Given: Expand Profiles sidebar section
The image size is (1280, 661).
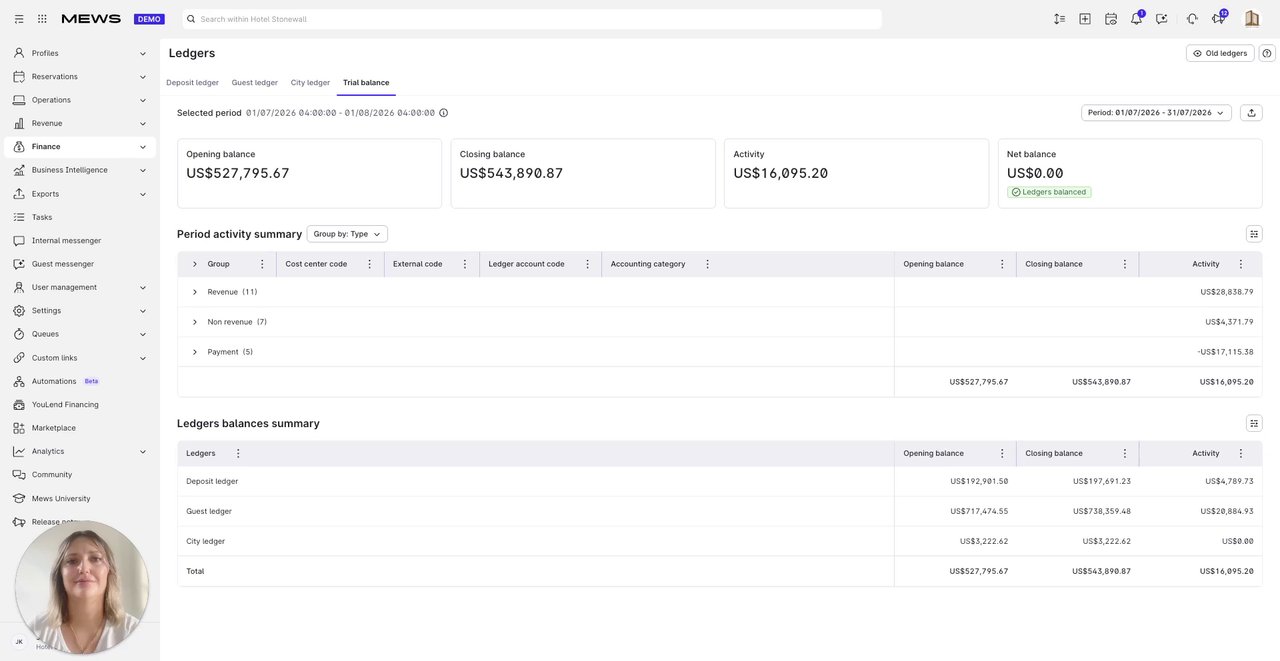Looking at the screenshot, I should [80, 53].
